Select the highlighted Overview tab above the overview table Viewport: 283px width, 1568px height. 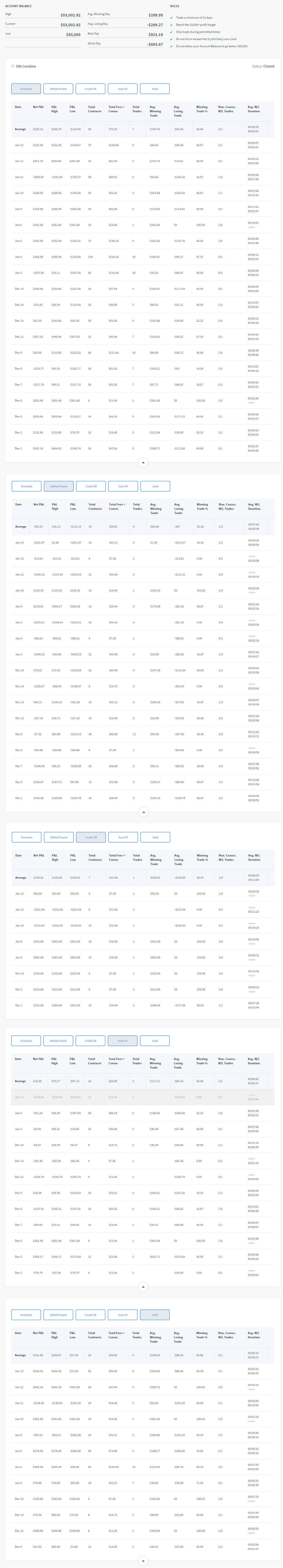[26, 89]
